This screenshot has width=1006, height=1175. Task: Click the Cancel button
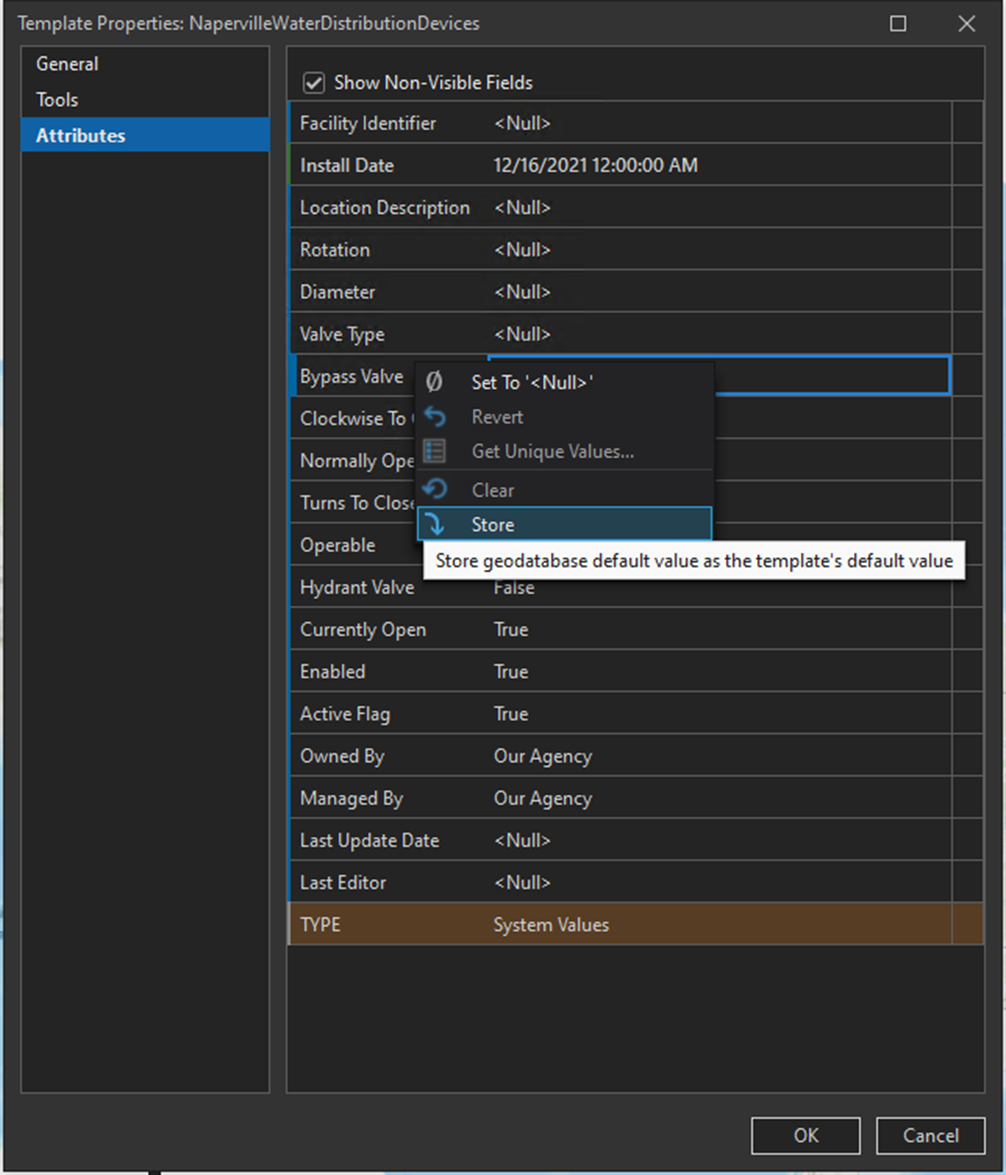click(x=930, y=1135)
